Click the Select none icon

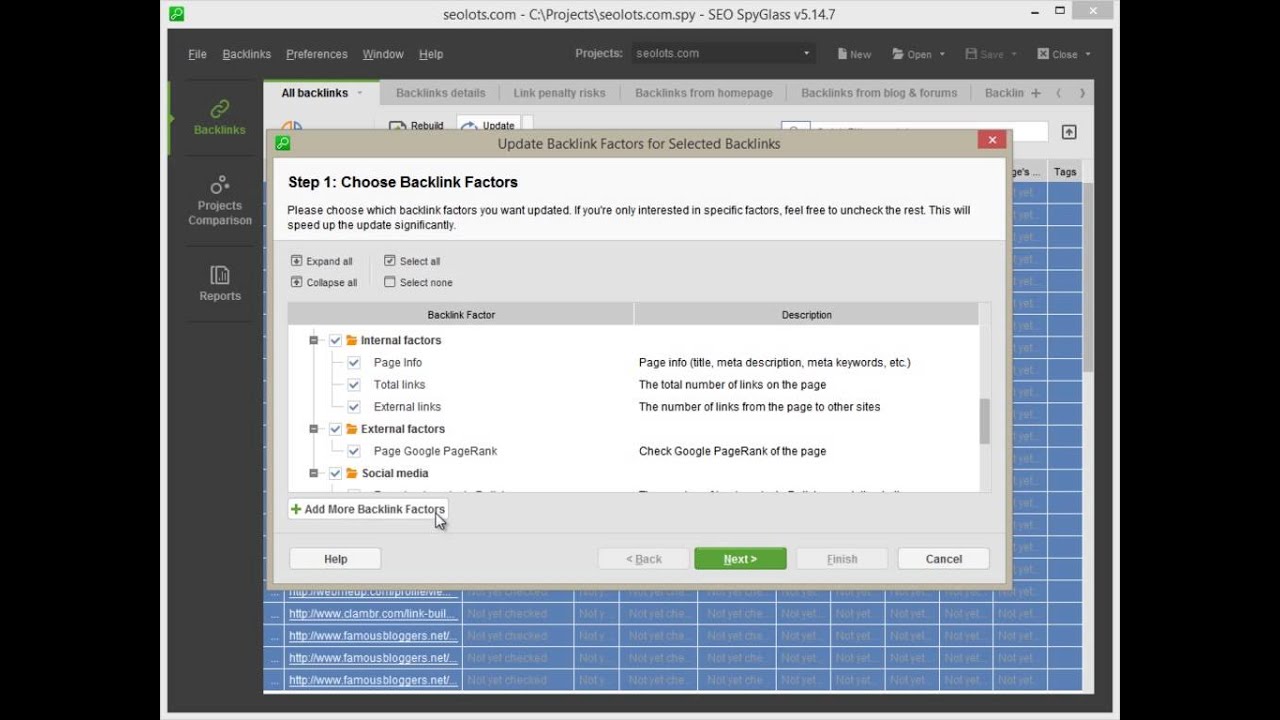pos(390,282)
